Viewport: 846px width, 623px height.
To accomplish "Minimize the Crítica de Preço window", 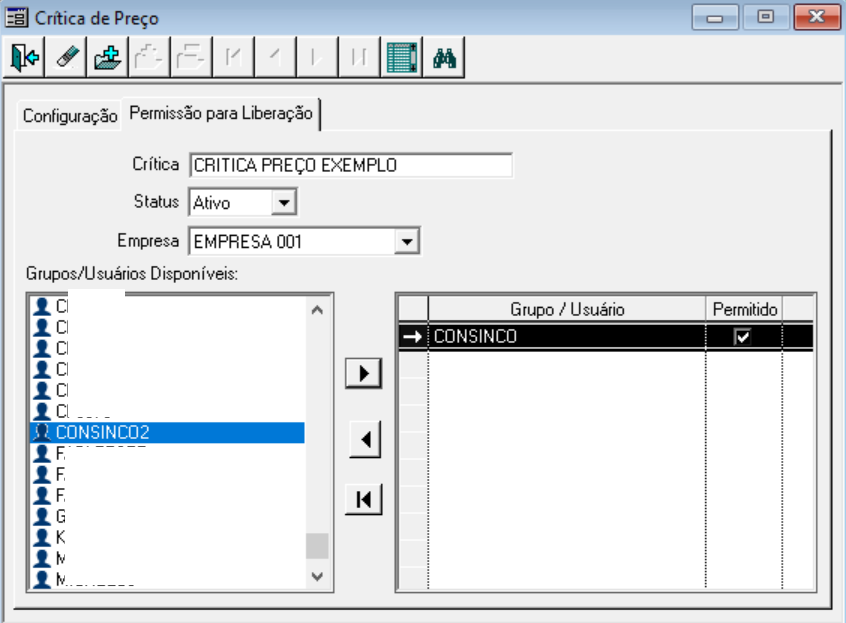I will click(x=715, y=18).
